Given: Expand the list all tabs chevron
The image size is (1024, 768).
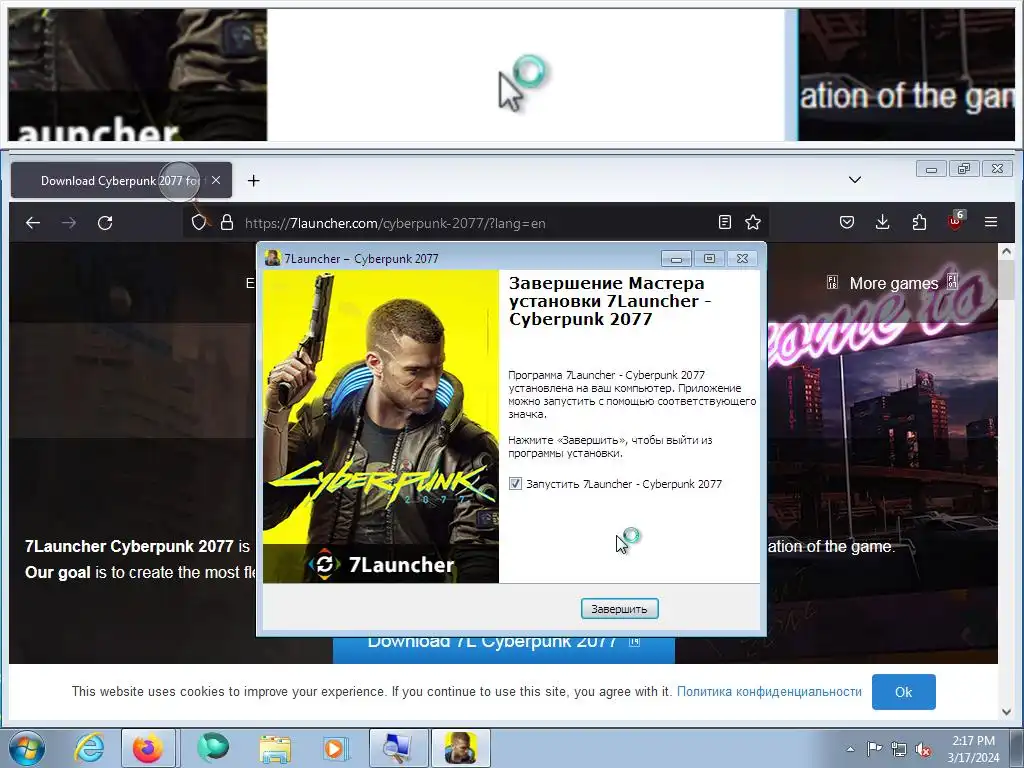Looking at the screenshot, I should click(x=855, y=180).
